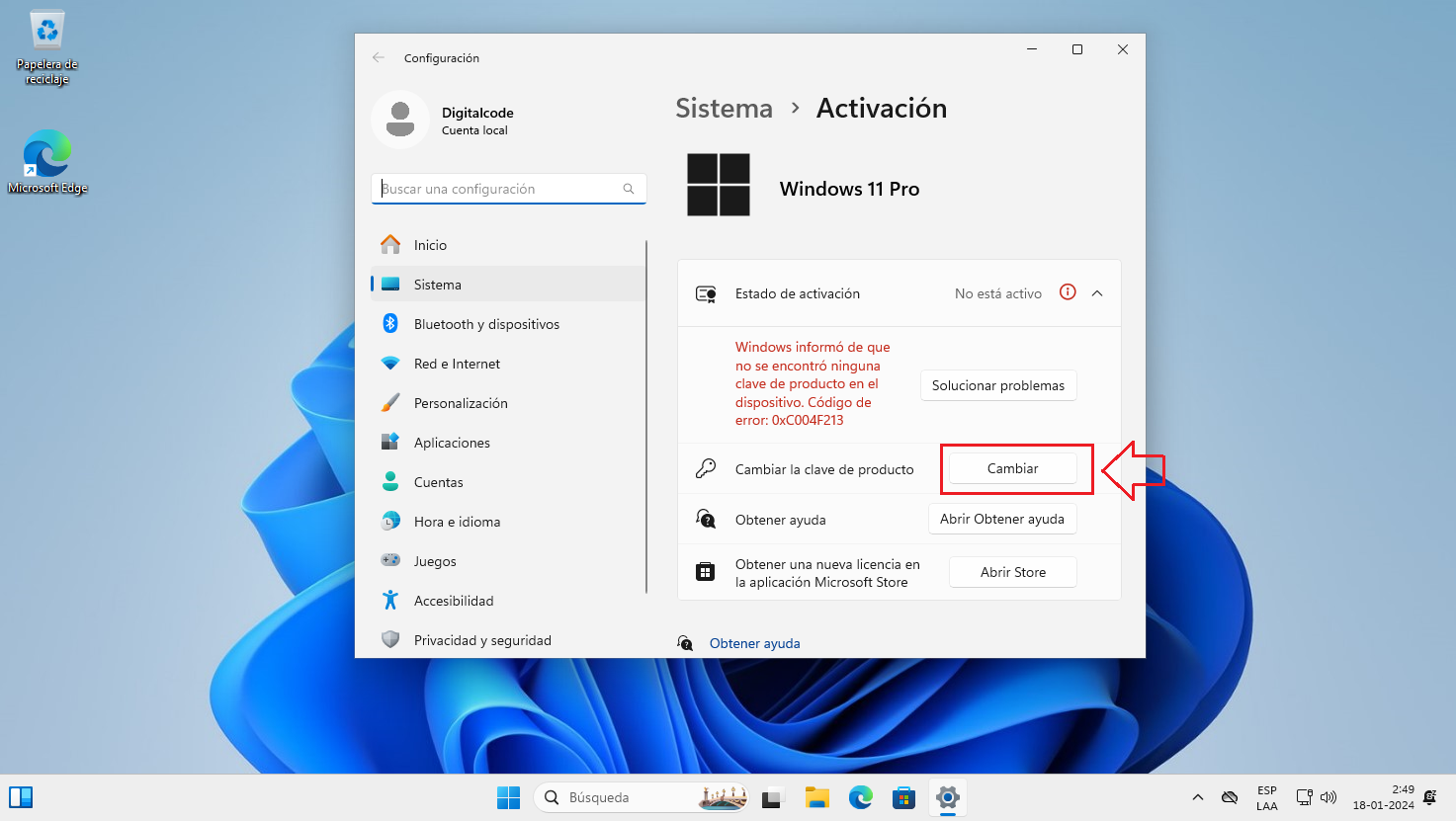Viewport: 1456px width, 821px height.
Task: Show hidden tray icons chevron
Action: (1198, 797)
